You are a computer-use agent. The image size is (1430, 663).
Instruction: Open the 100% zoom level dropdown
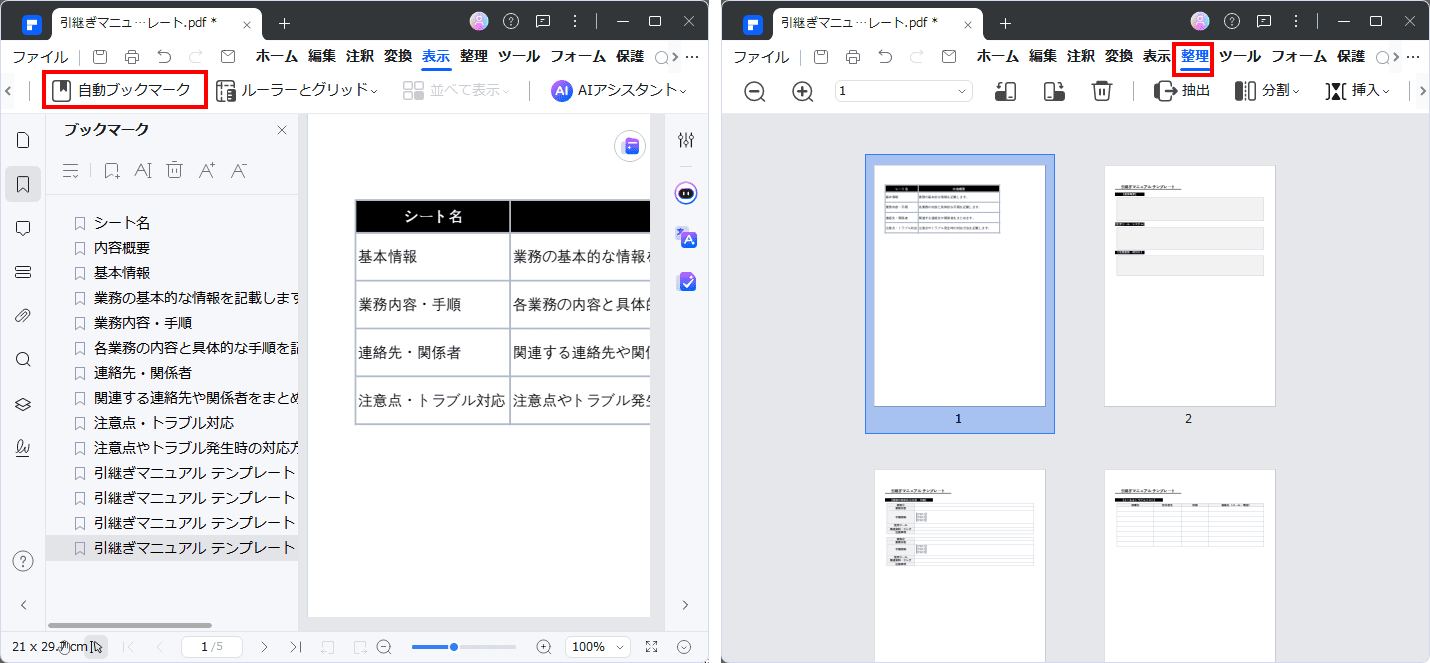click(598, 647)
